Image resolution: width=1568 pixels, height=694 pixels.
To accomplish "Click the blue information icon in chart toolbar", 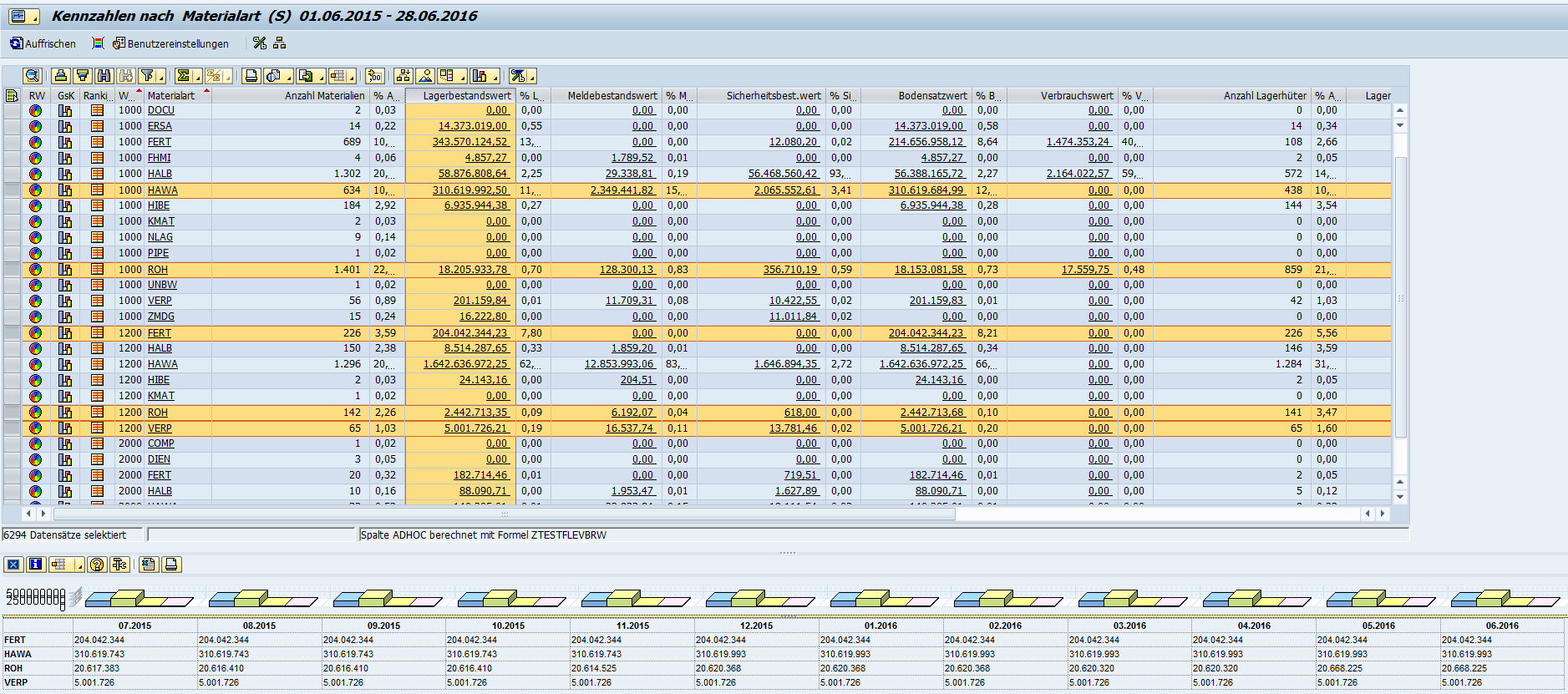I will pos(35,565).
